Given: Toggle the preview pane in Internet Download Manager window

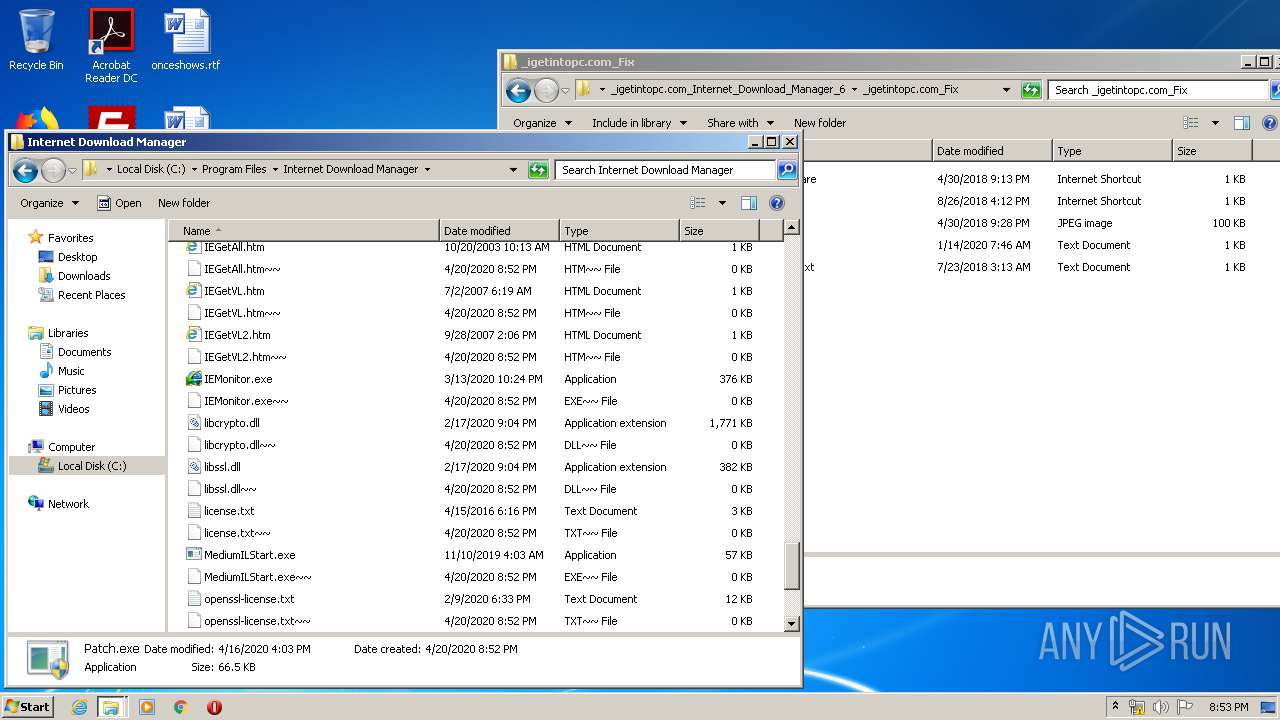Looking at the screenshot, I should pos(748,203).
